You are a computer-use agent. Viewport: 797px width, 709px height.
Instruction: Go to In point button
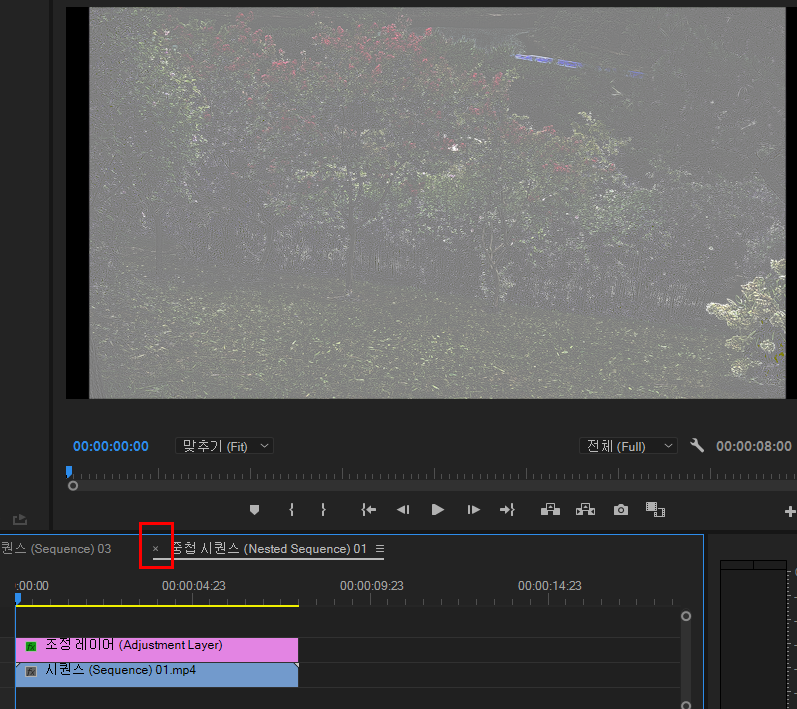[369, 509]
